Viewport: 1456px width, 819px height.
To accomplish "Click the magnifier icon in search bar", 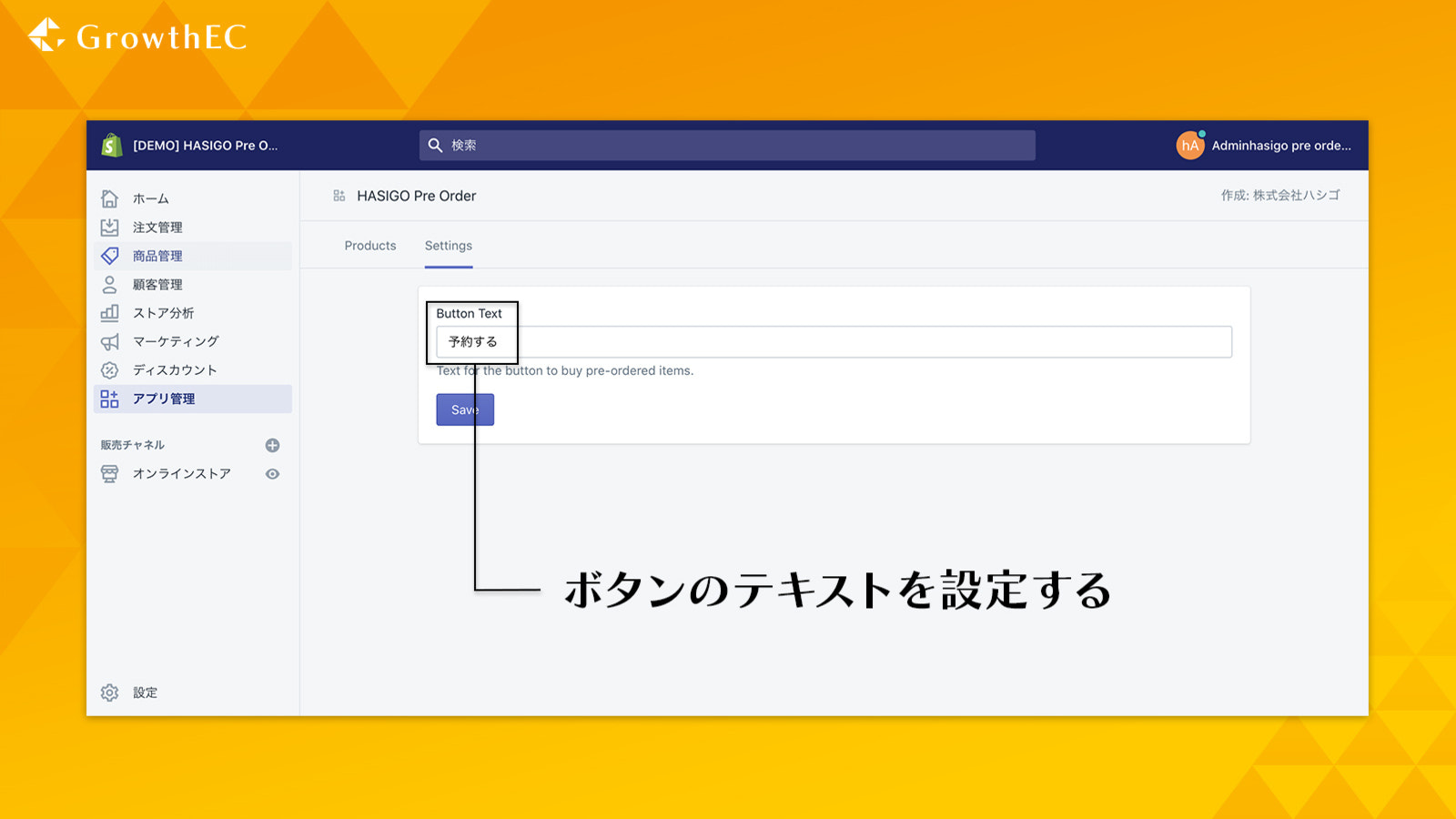I will [435, 146].
